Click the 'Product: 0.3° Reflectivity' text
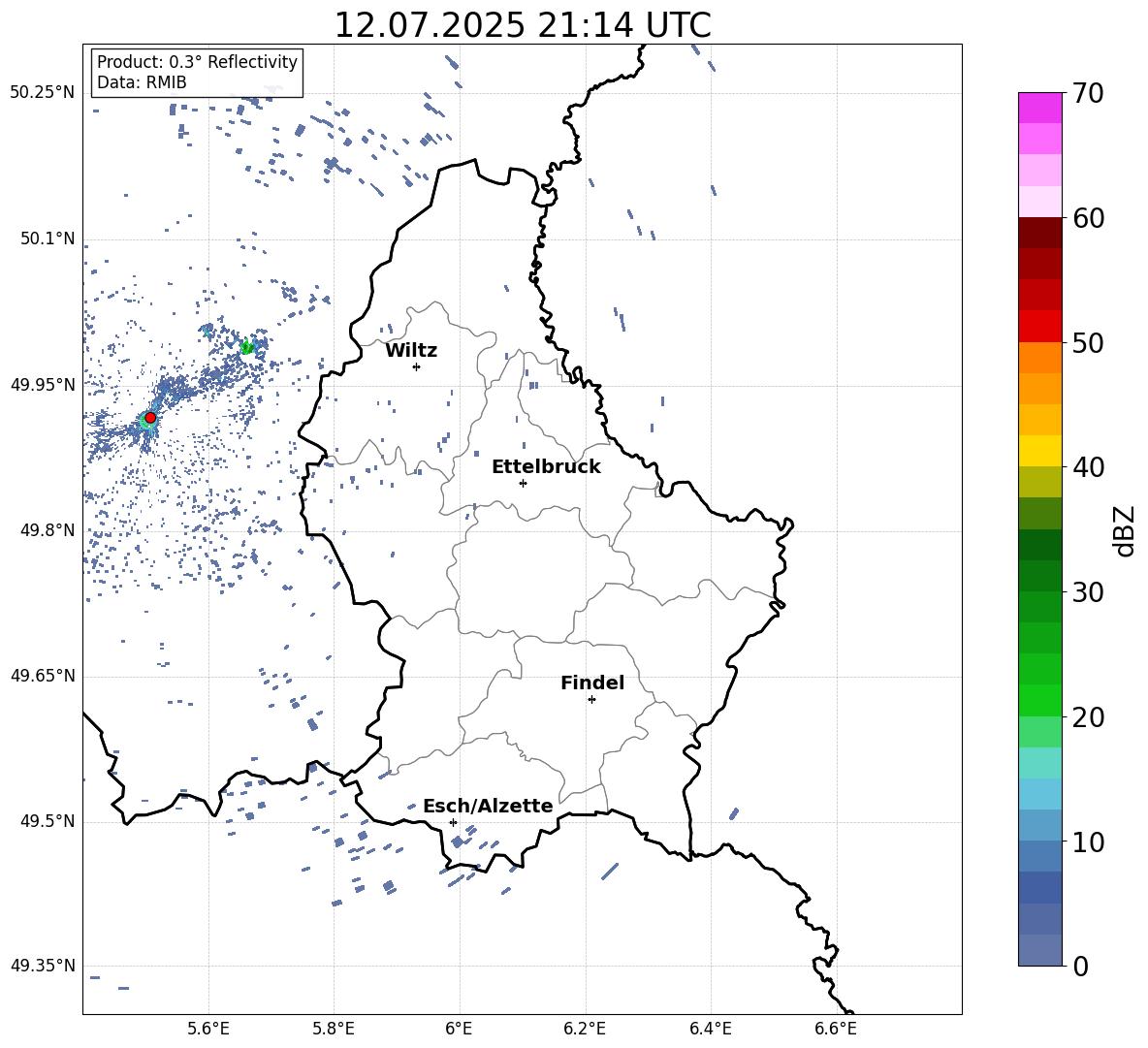Image resolution: width=1148 pixels, height=1048 pixels. click(x=197, y=62)
